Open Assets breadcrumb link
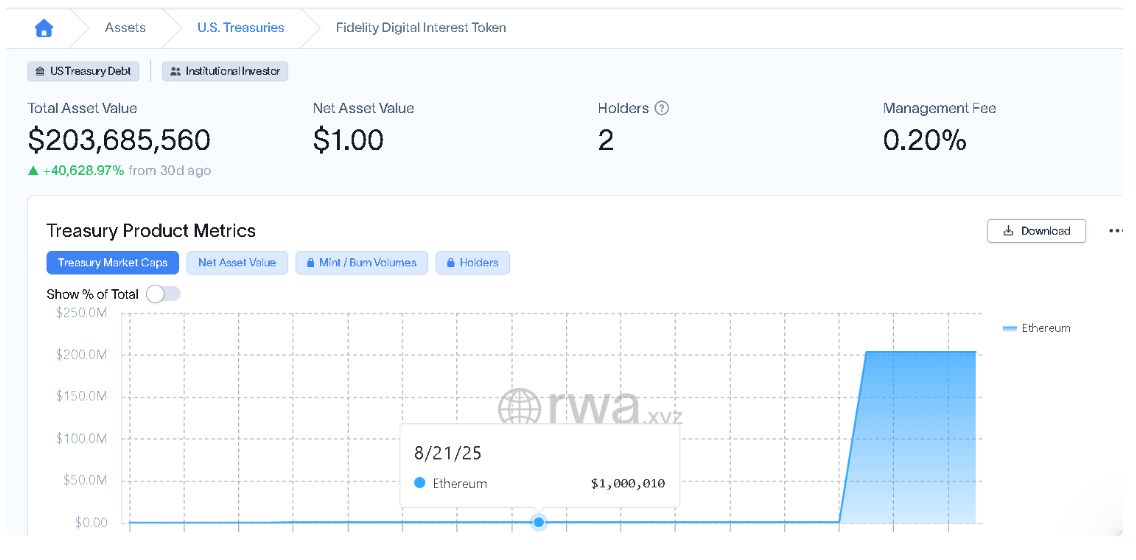Image resolution: width=1136 pixels, height=560 pixels. point(125,28)
